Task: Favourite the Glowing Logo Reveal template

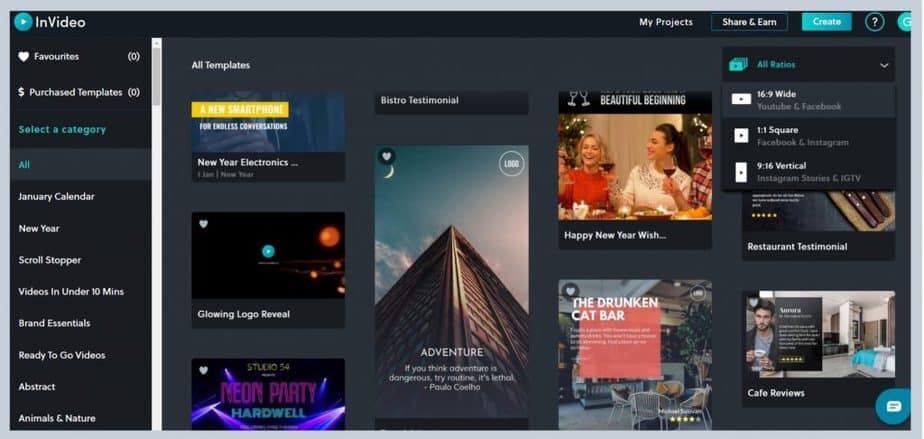Action: 203,224
